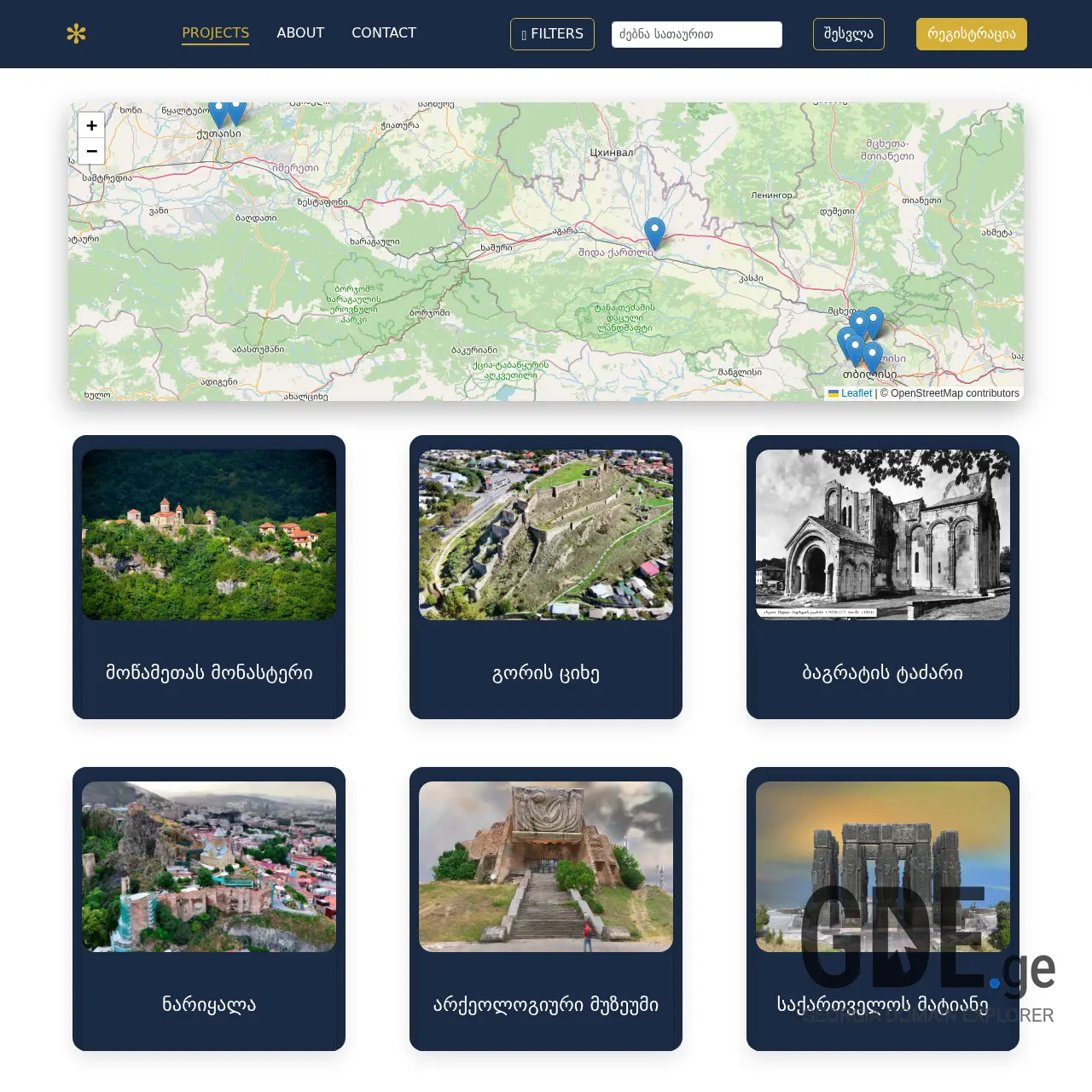Click the შესვლა login button
The image size is (1092, 1092).
coord(848,34)
